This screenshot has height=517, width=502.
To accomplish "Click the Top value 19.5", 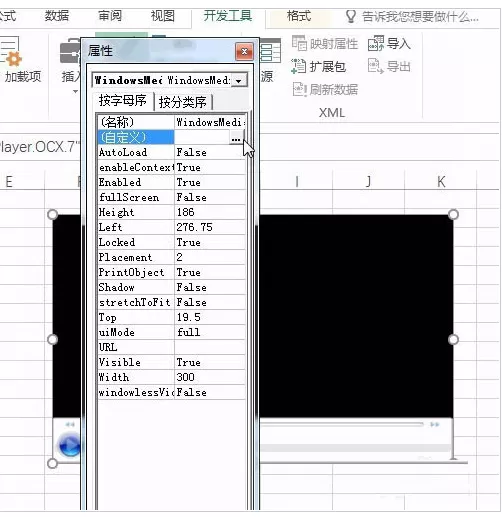I will click(x=210, y=317).
